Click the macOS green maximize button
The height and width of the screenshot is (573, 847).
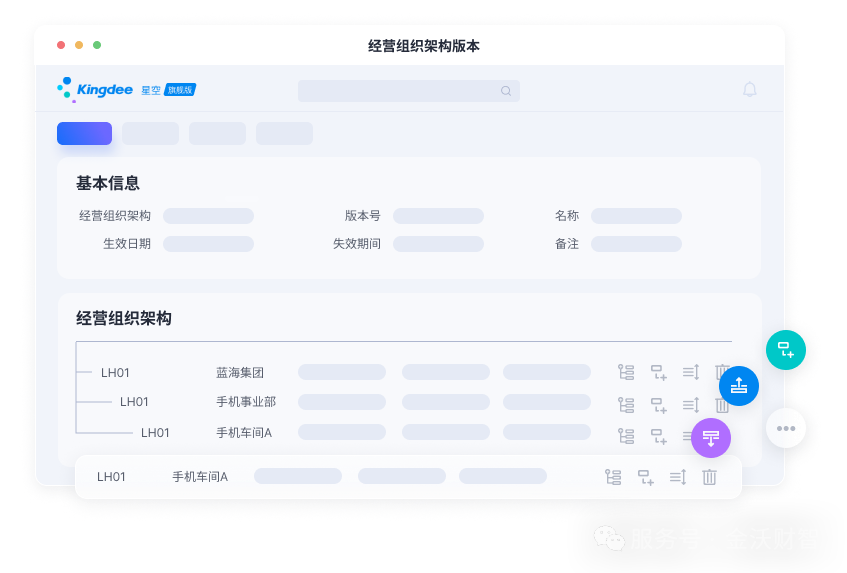pos(97,45)
